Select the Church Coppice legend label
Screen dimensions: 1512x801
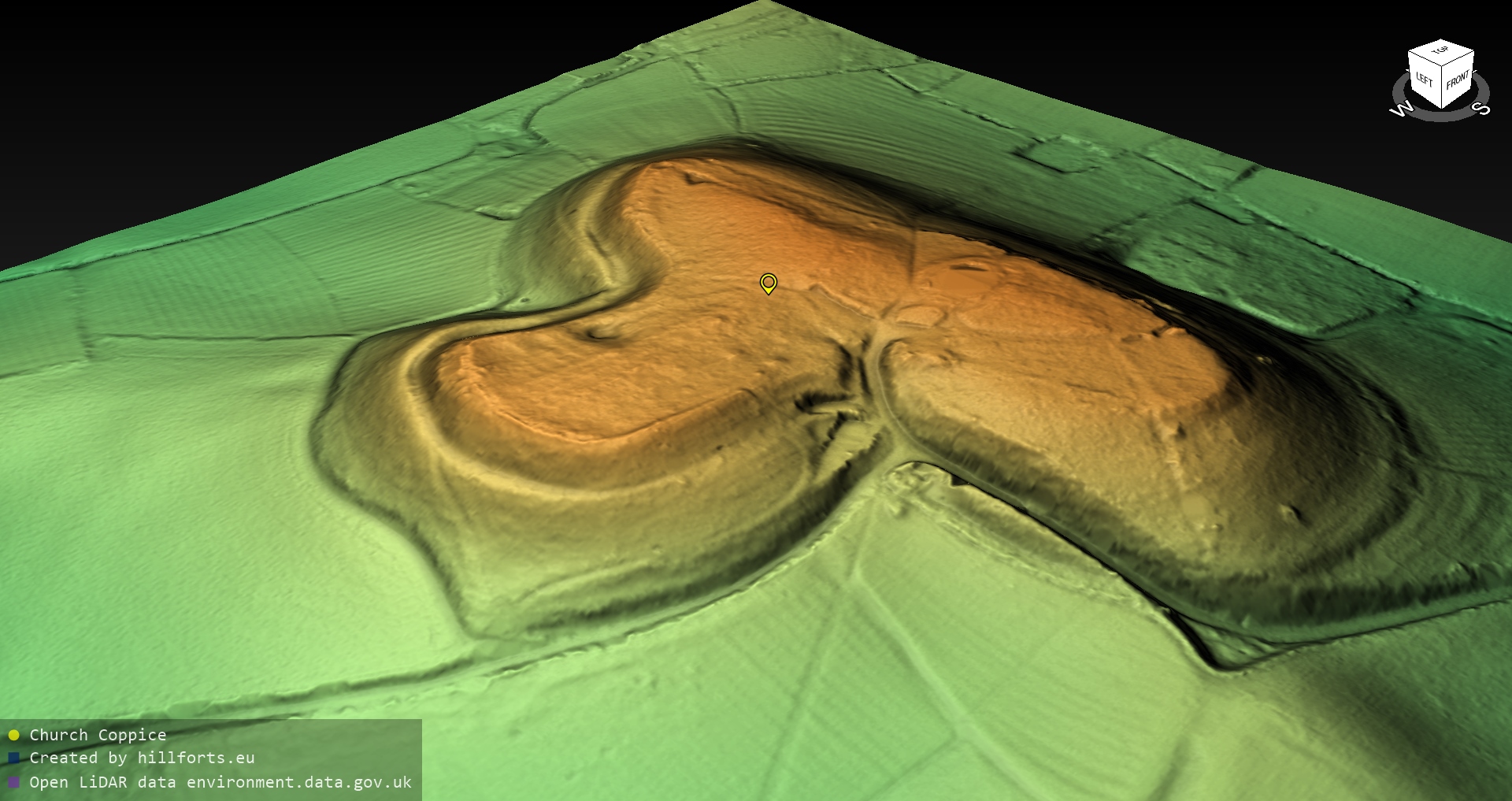98,735
